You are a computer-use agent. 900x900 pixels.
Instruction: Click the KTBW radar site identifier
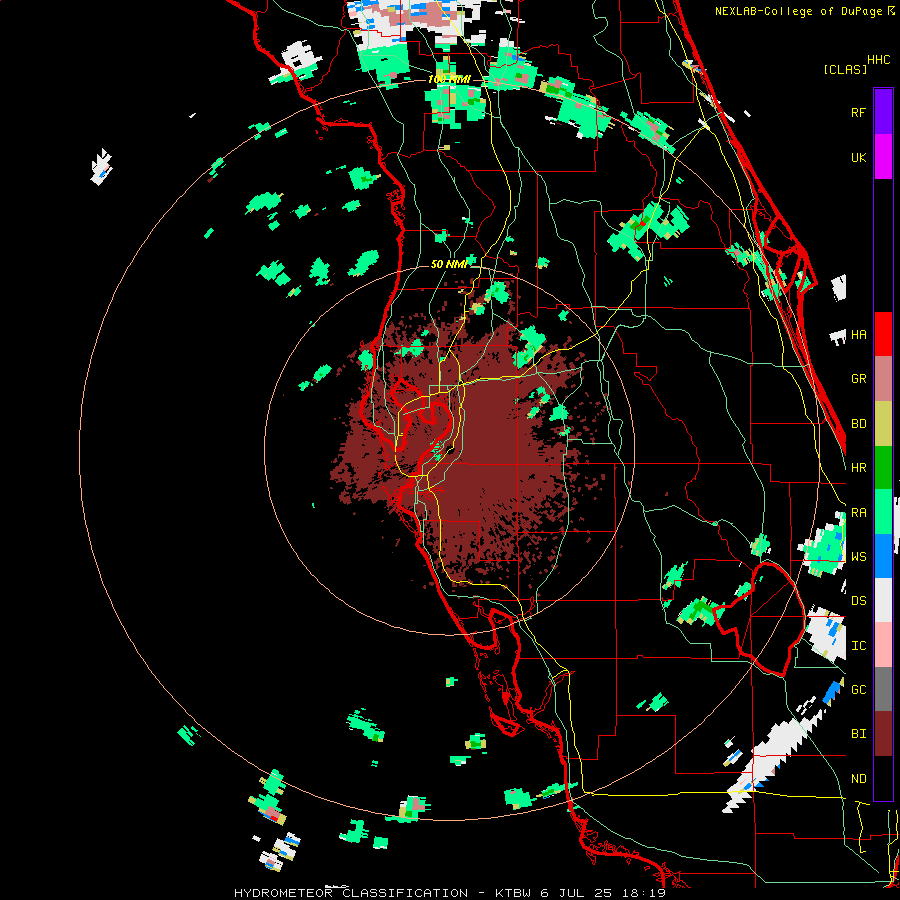514,893
